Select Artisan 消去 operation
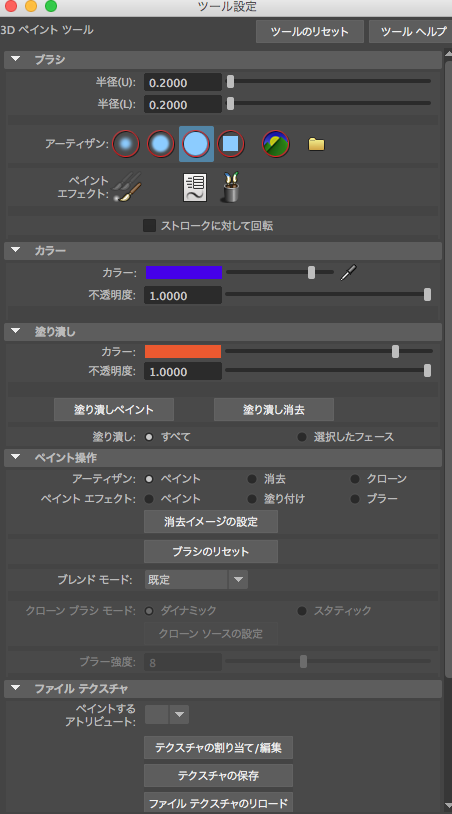This screenshot has width=452, height=814. pos(252,479)
